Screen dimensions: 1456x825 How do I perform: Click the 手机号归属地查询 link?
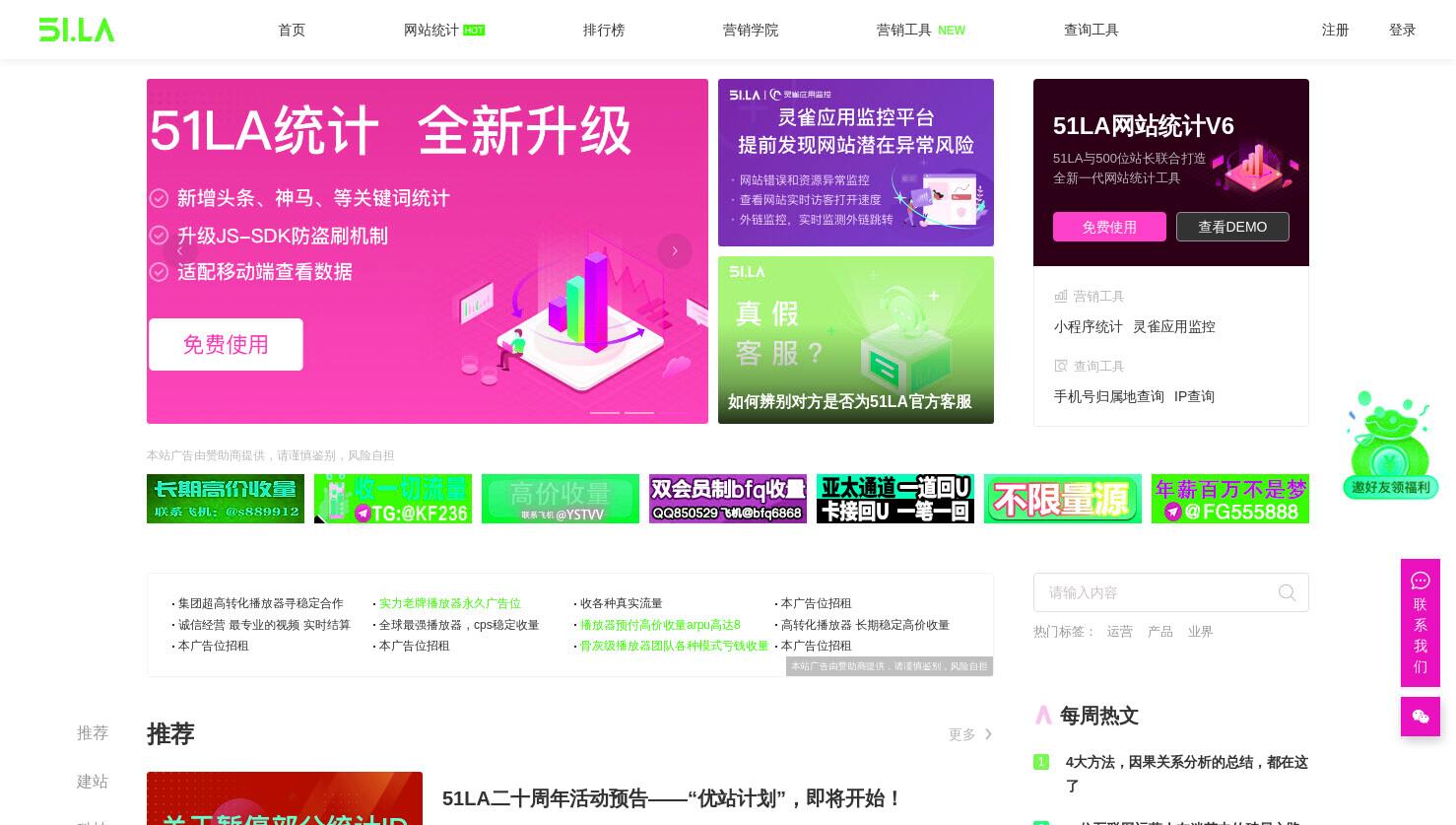point(1109,396)
